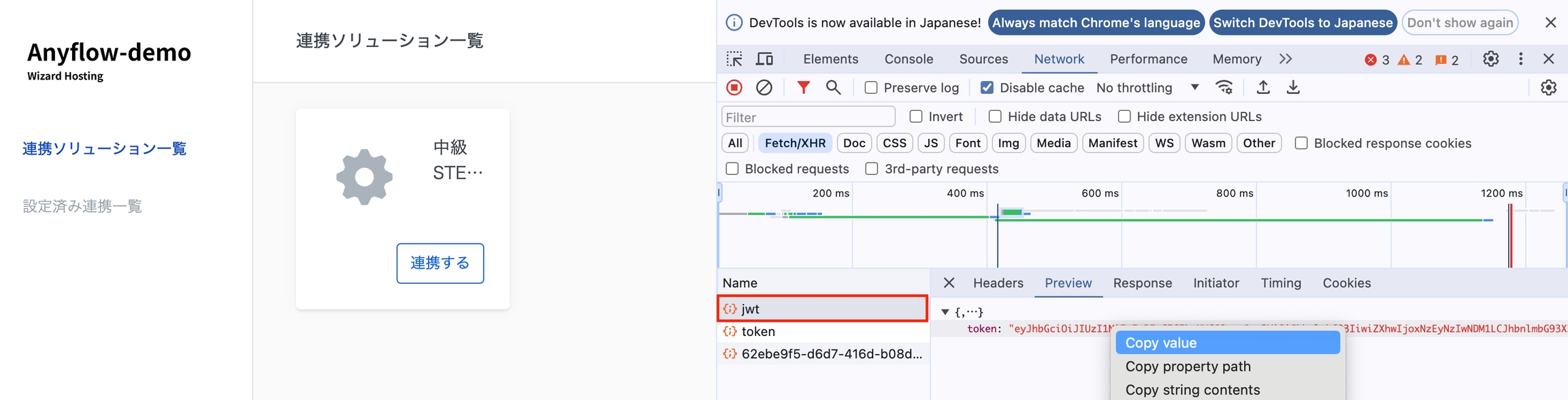This screenshot has width=1568, height=400.
Task: Toggle the device toolbar icon
Action: 764,59
